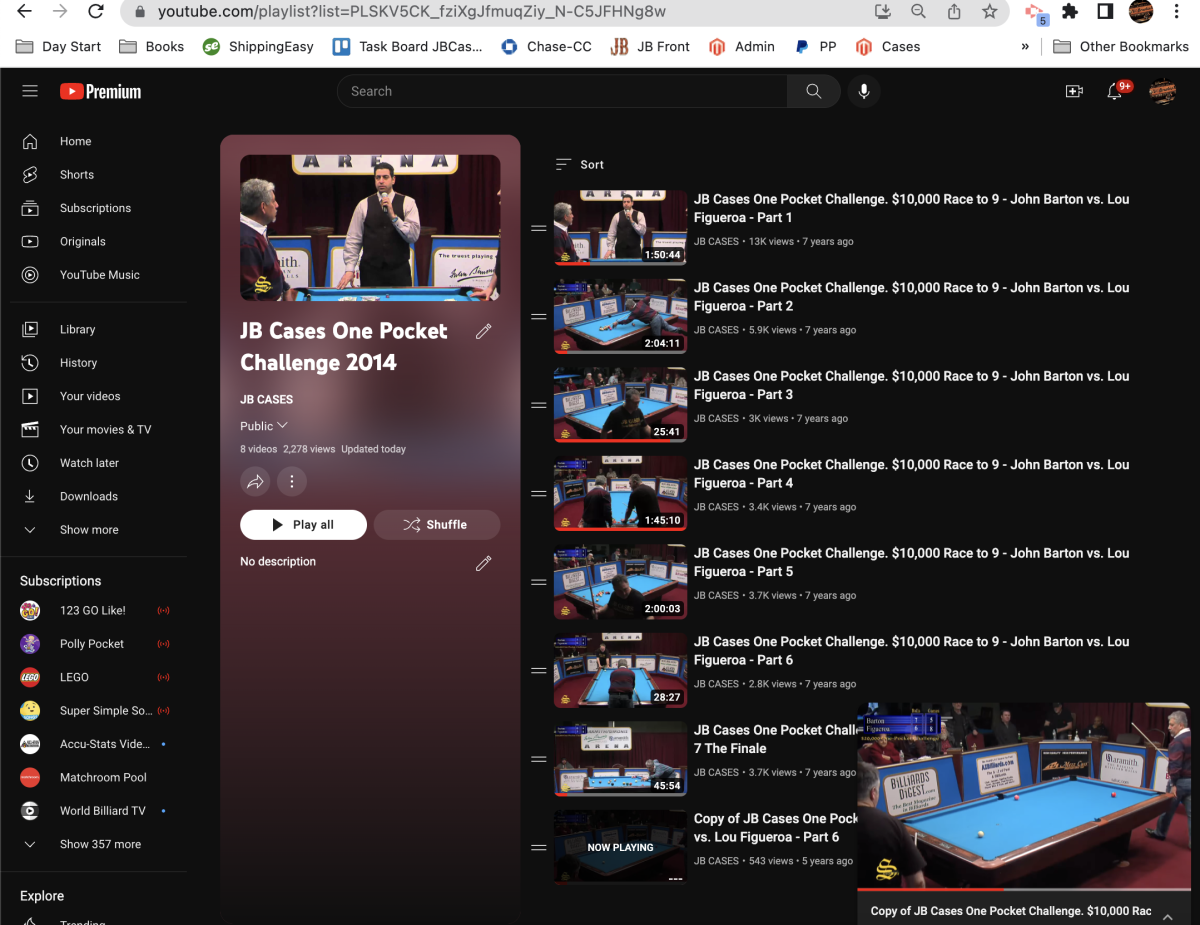The width and height of the screenshot is (1200, 925).
Task: Edit playlist title with pencil icon
Action: 484,331
